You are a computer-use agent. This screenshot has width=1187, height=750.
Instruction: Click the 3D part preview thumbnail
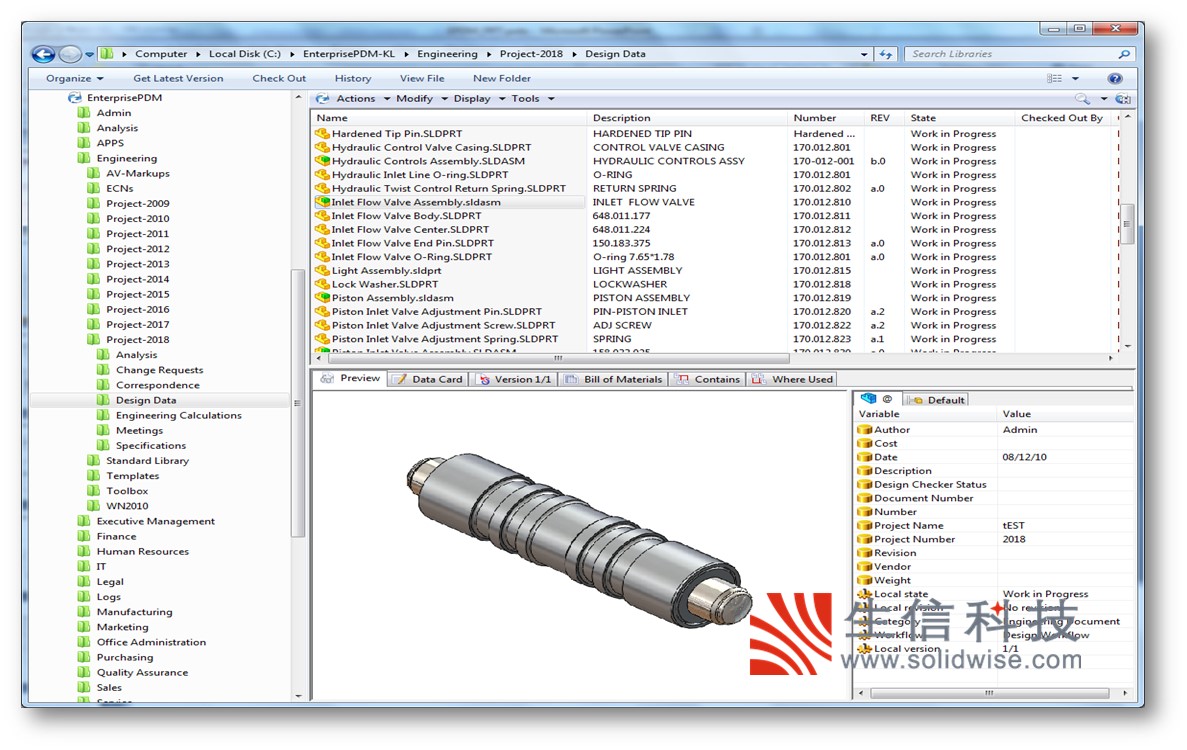[x=580, y=539]
